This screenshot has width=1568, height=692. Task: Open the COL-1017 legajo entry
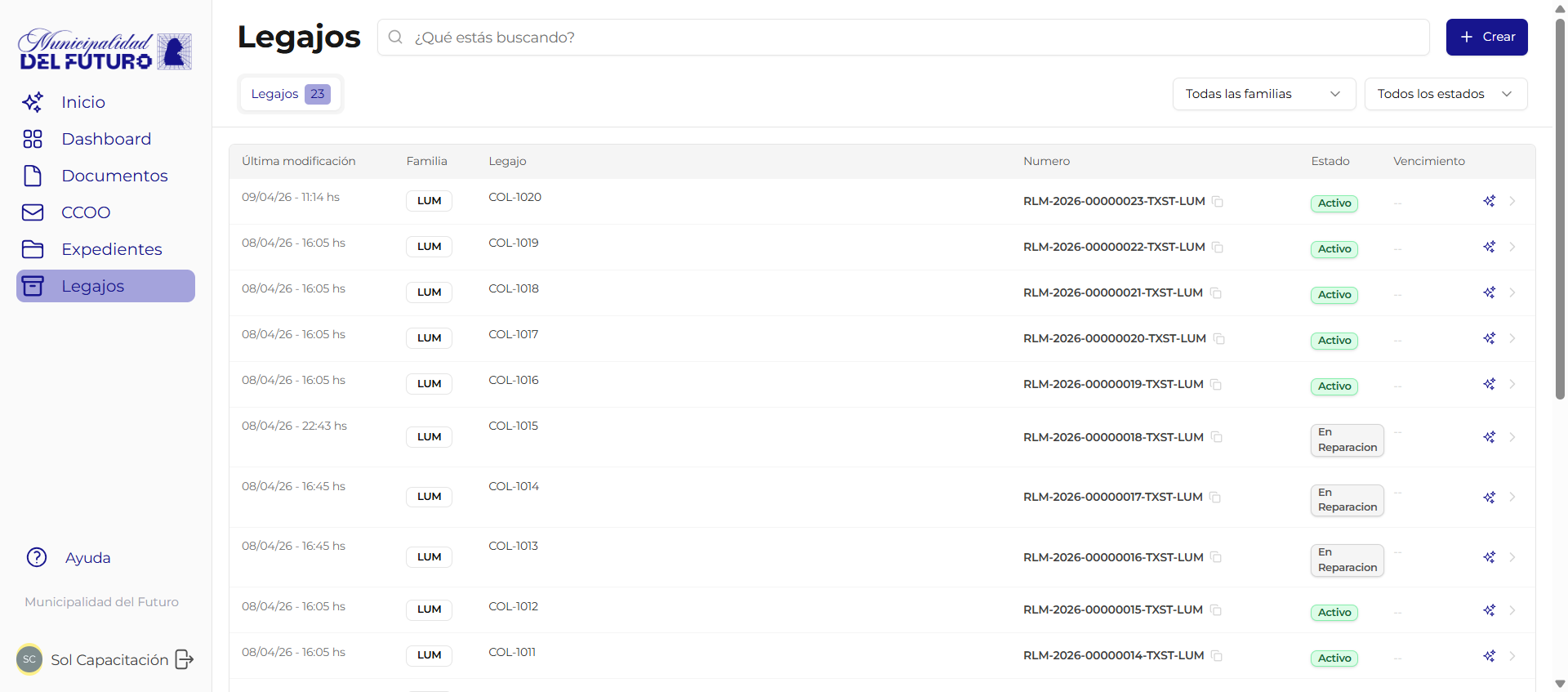click(513, 334)
